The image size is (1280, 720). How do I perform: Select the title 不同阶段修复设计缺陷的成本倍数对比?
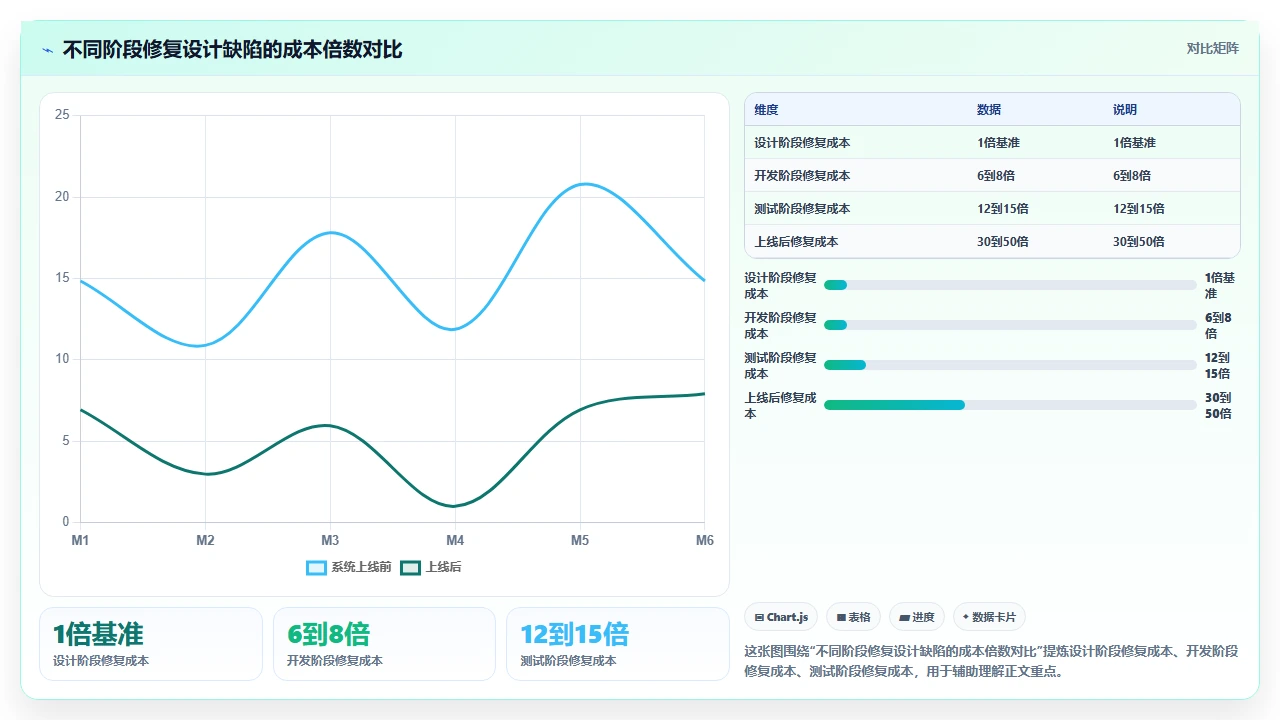(232, 50)
